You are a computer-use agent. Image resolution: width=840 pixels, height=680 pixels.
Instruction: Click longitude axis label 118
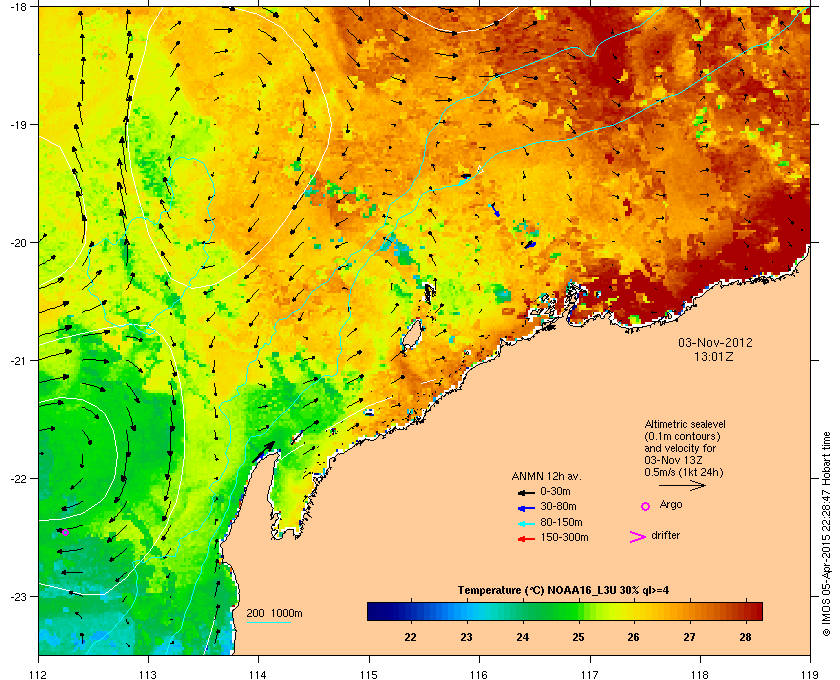point(700,674)
